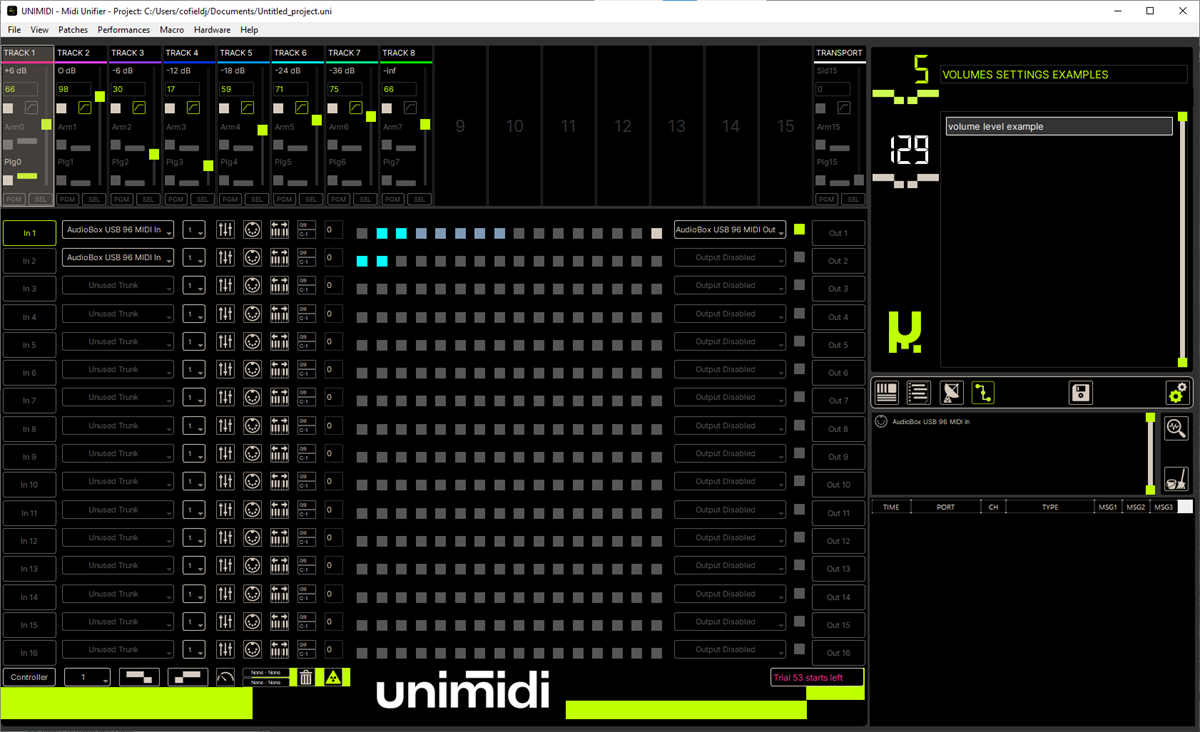This screenshot has height=732, width=1200.
Task: Click the curve icon on Track 8
Action: (410, 108)
